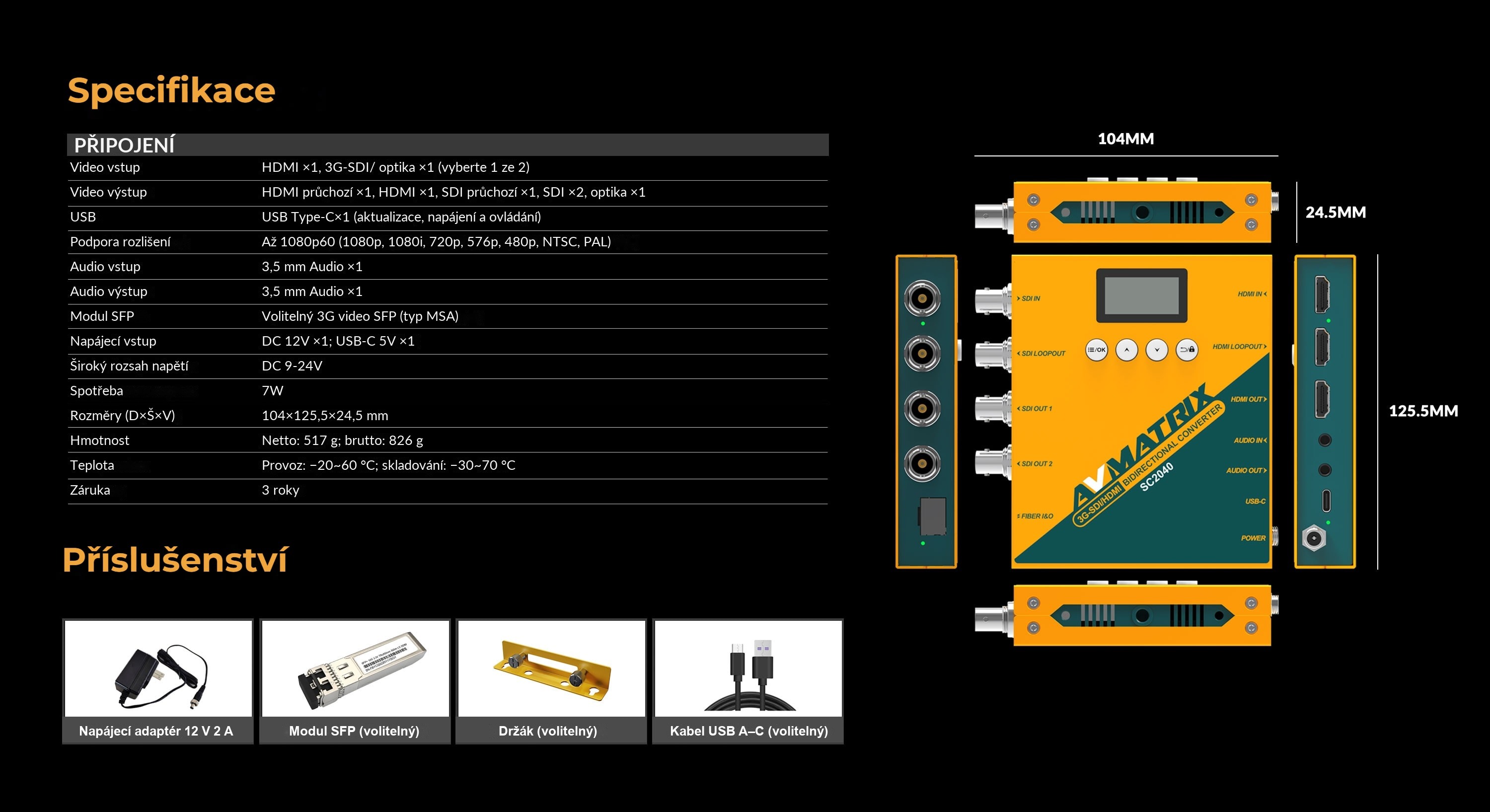Screen dimensions: 1490x812
Task: Click 'Kabel USB A–C (volitelný)' caption
Action: (x=749, y=731)
